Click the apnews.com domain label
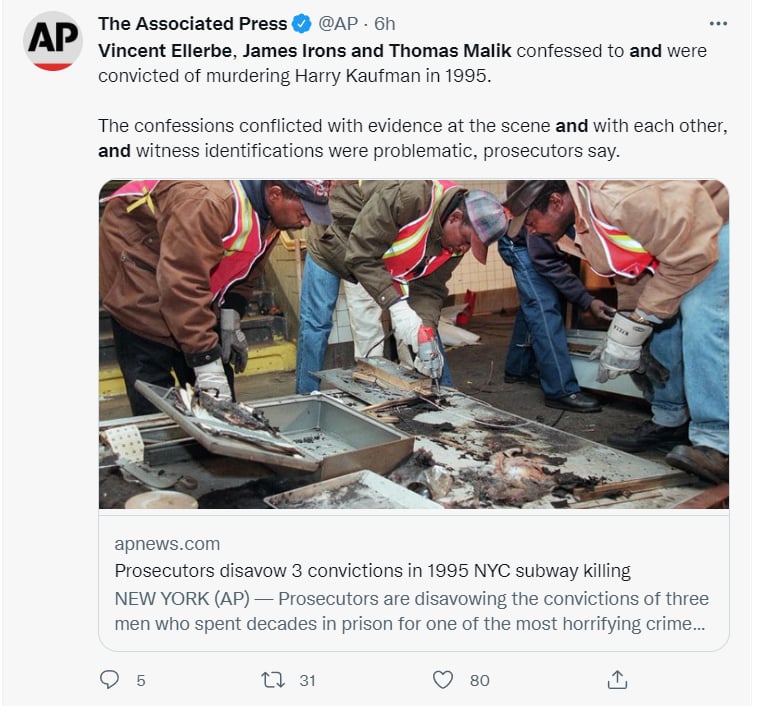The width and height of the screenshot is (762, 706). coord(167,544)
